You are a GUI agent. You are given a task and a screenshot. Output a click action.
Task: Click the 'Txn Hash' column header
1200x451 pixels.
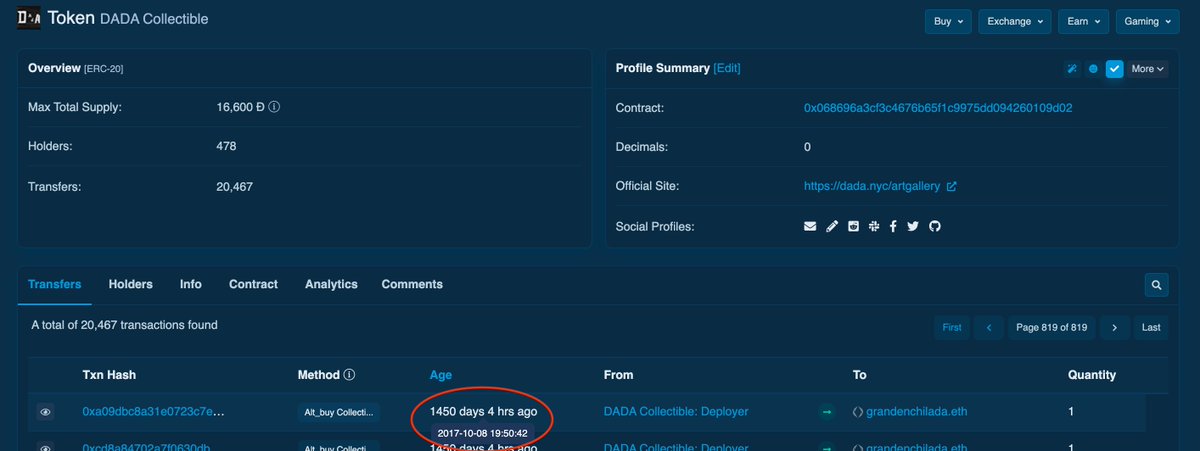click(109, 375)
